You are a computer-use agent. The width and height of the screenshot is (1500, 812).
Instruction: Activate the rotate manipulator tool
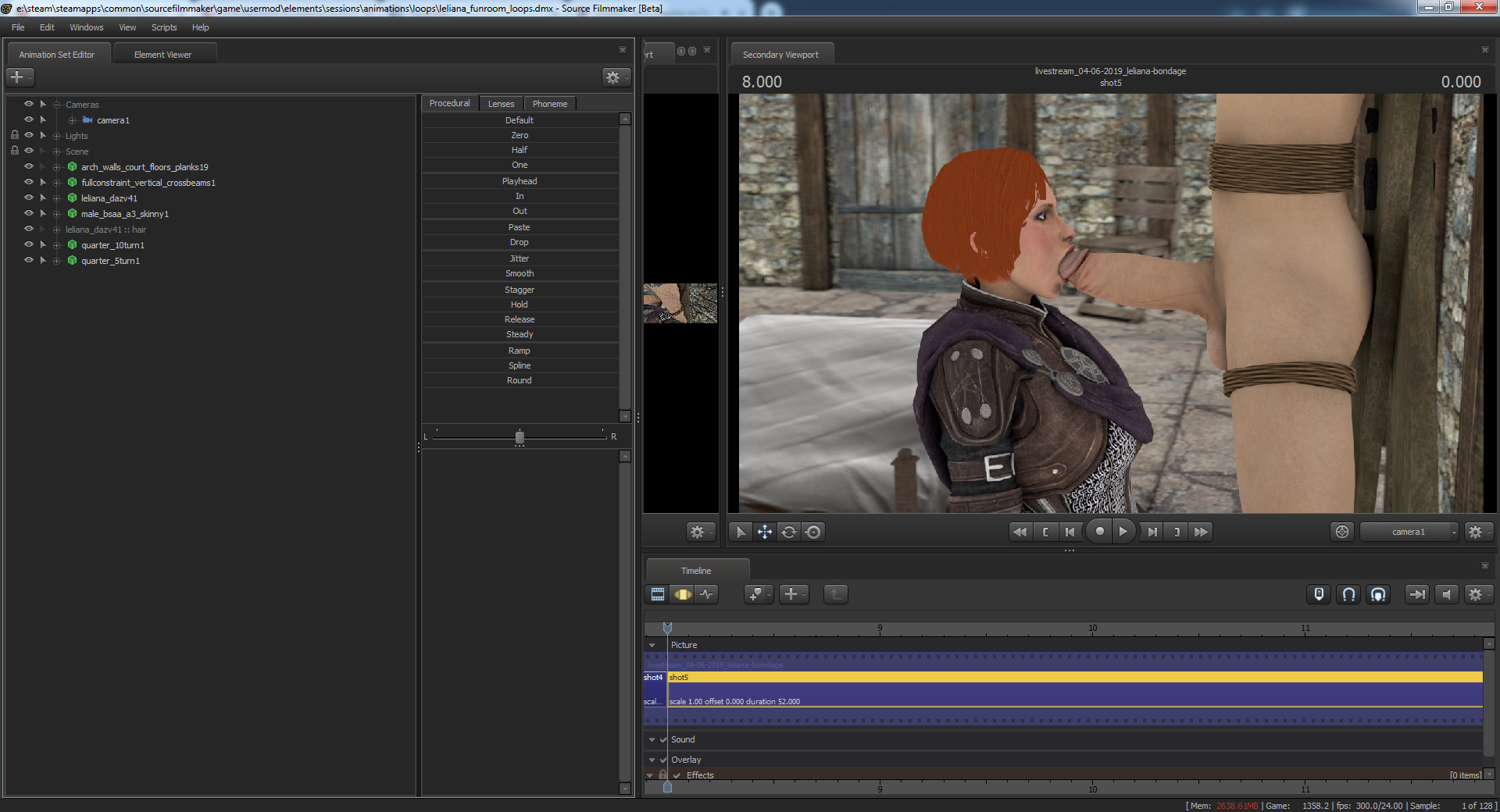click(x=789, y=532)
